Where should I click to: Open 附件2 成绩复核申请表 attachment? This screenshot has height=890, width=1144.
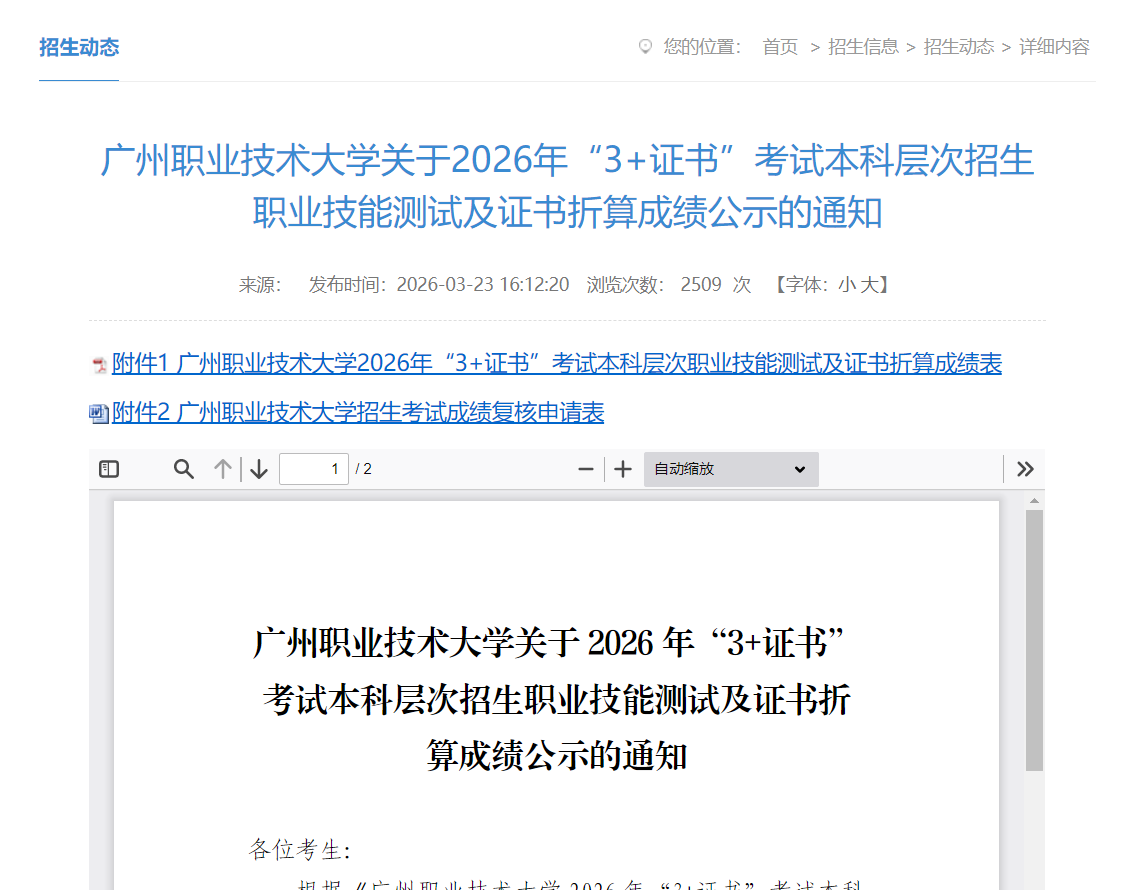pyautogui.click(x=355, y=413)
